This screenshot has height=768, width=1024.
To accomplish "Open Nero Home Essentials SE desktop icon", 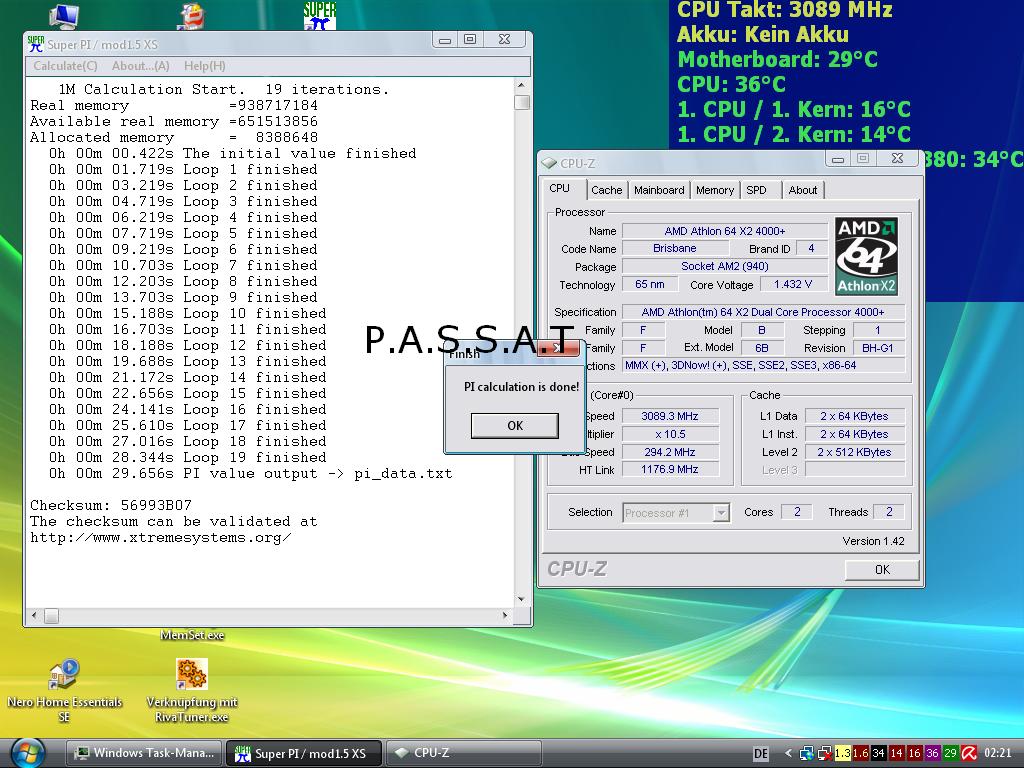I will coord(64,690).
